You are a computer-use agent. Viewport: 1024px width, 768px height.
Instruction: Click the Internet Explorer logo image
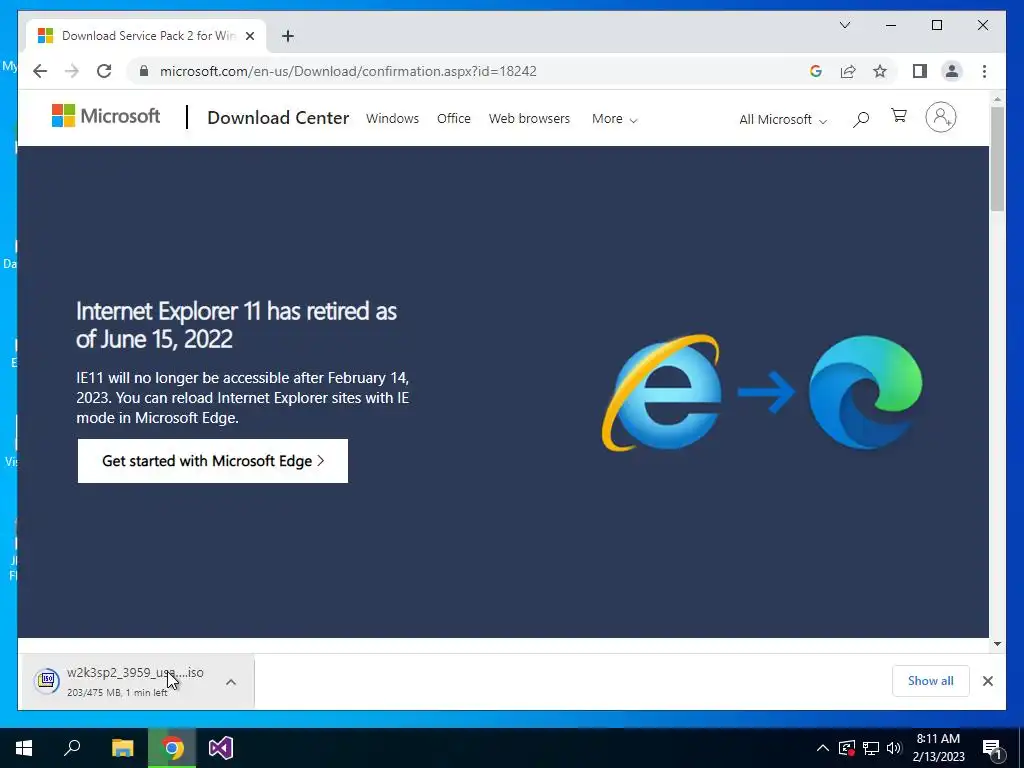pos(662,392)
